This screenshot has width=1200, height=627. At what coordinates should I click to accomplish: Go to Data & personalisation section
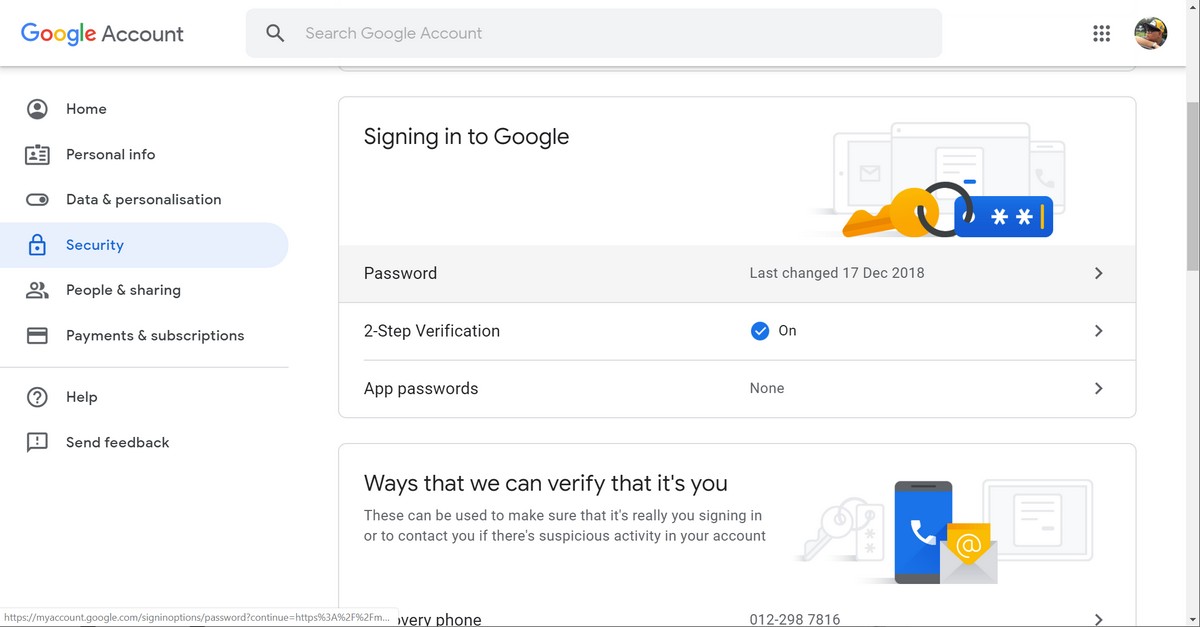(x=143, y=200)
